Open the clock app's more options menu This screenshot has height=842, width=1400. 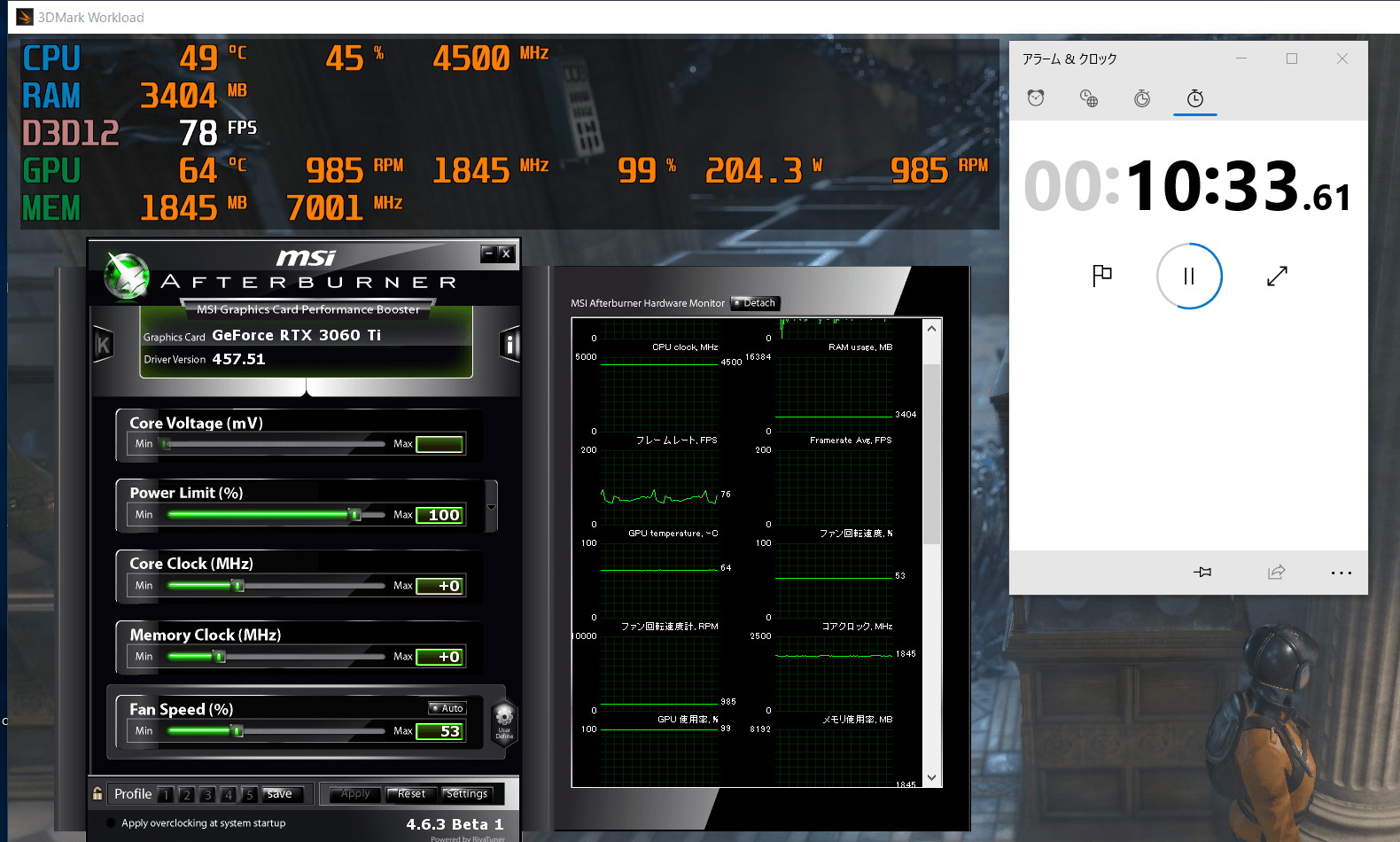(1341, 573)
